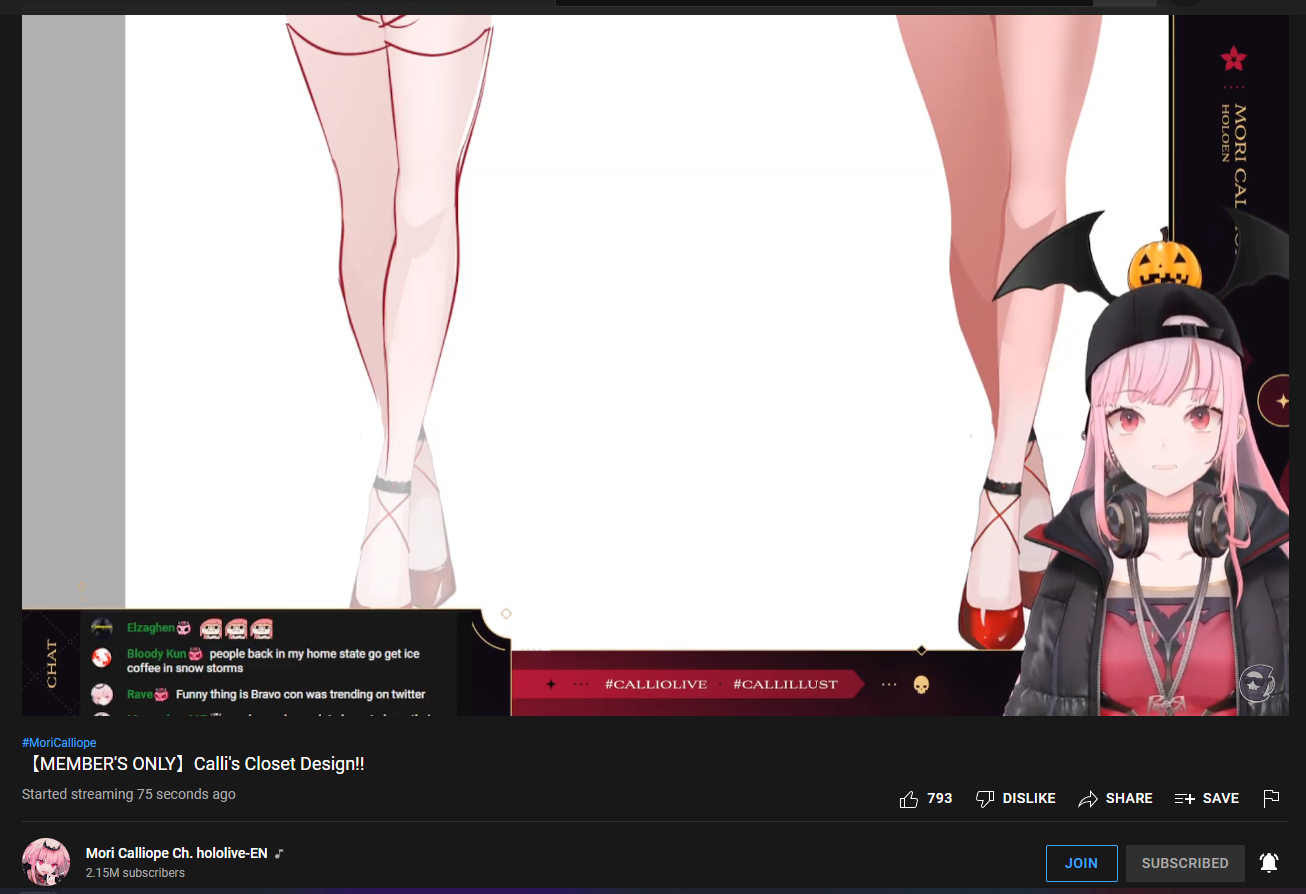
Task: Open the Share arrow option
Action: click(x=1115, y=798)
